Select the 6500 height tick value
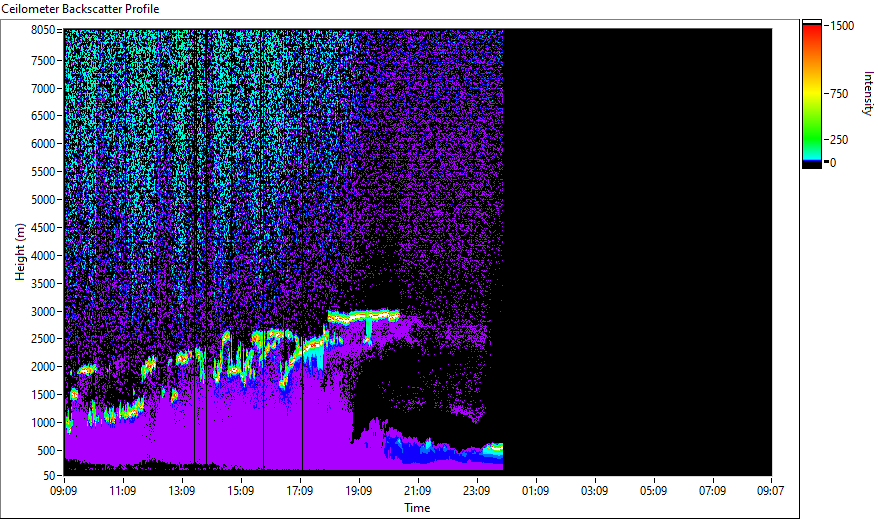878x519 pixels. pyautogui.click(x=43, y=116)
